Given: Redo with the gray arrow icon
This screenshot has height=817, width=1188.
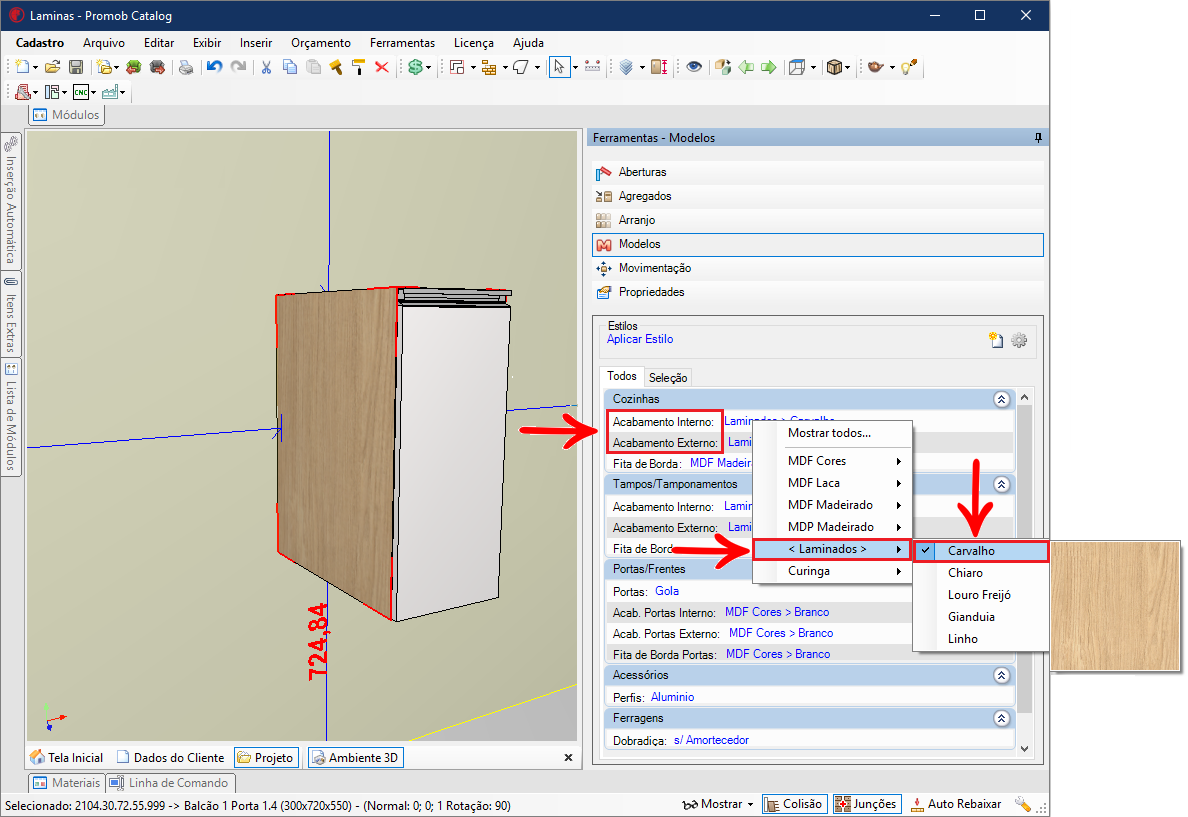Looking at the screenshot, I should pyautogui.click(x=239, y=67).
